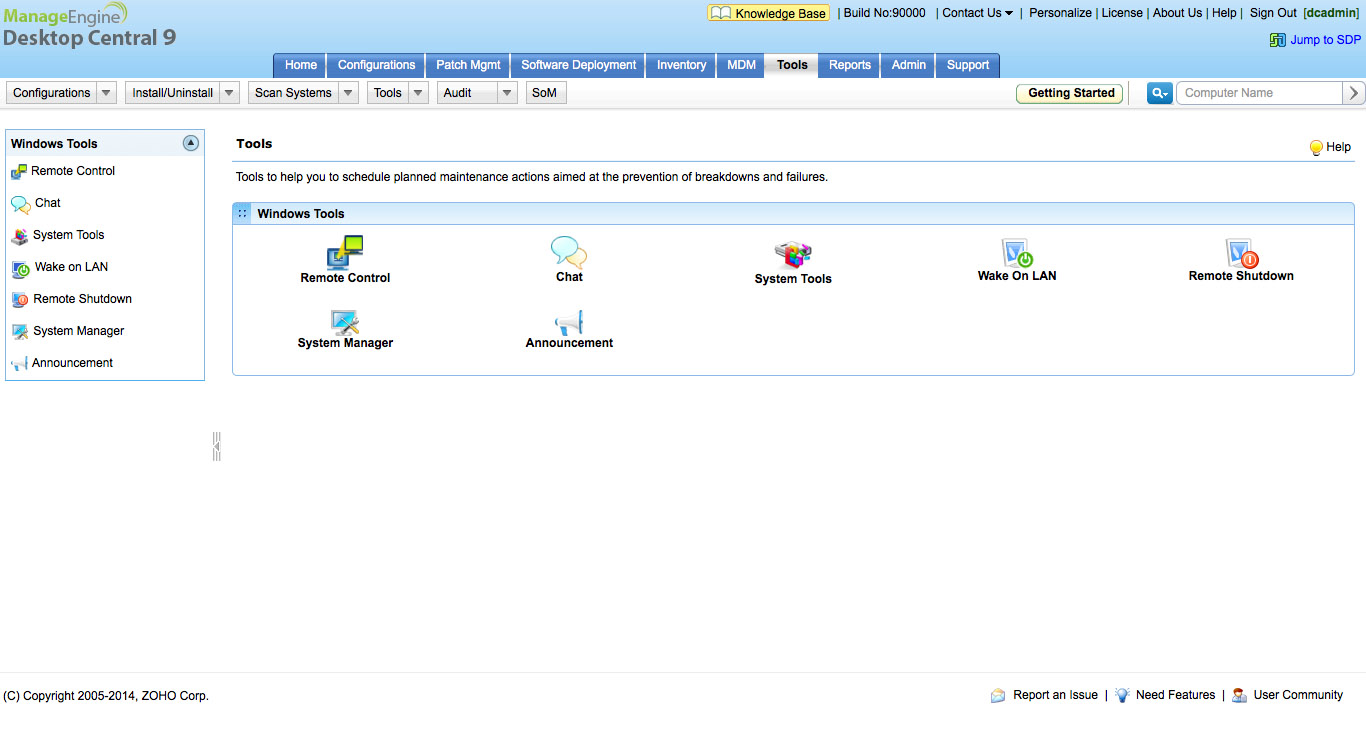Click the Build No:90000 text
This screenshot has height=734, width=1366.
(x=885, y=13)
